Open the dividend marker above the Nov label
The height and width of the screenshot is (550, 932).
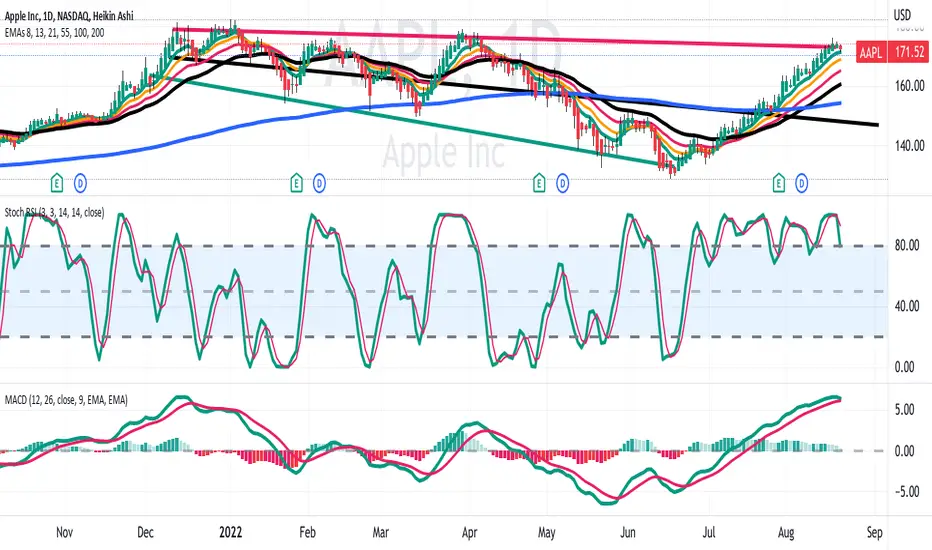pos(80,184)
